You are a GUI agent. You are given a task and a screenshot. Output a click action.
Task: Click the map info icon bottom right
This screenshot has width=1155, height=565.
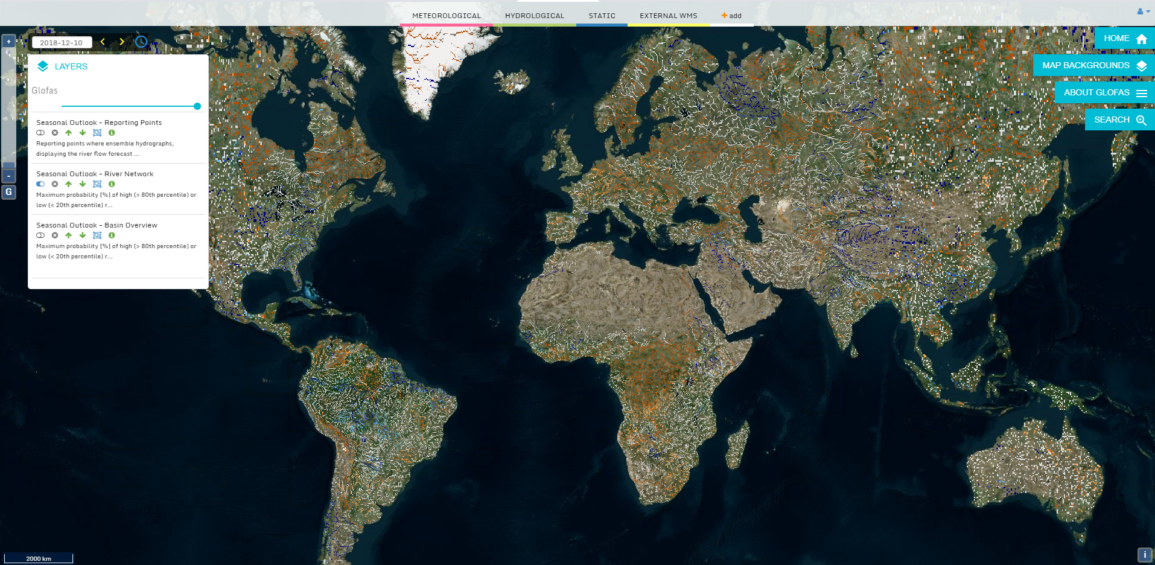1144,555
